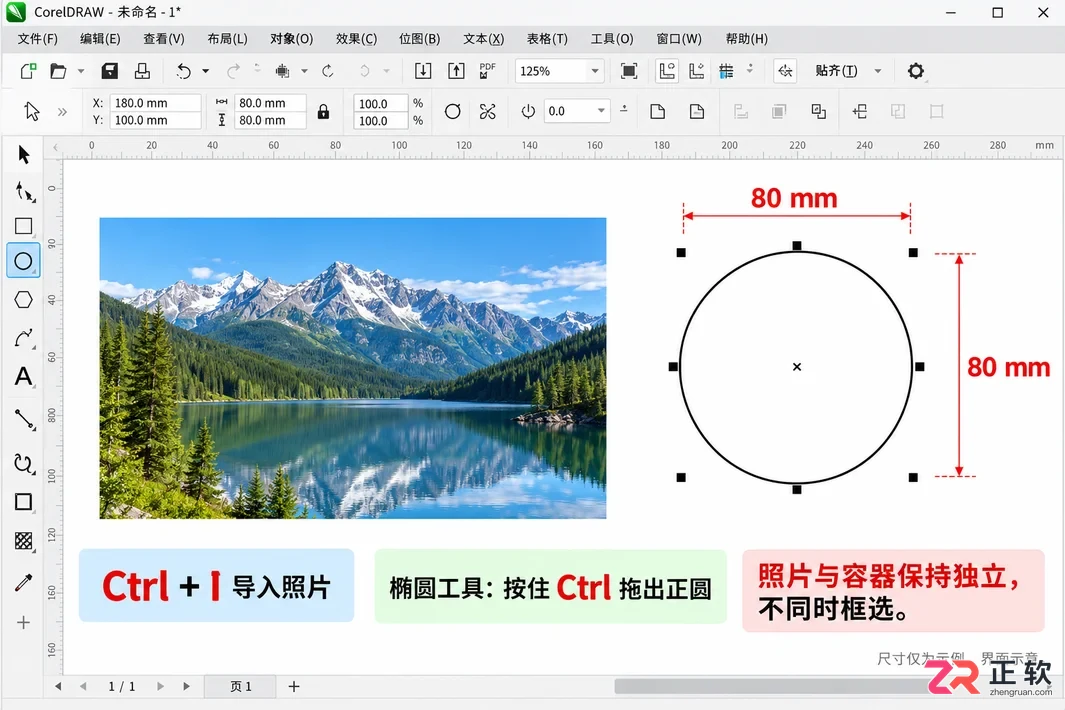This screenshot has width=1065, height=710.
Task: Click the Export icon
Action: click(x=456, y=71)
